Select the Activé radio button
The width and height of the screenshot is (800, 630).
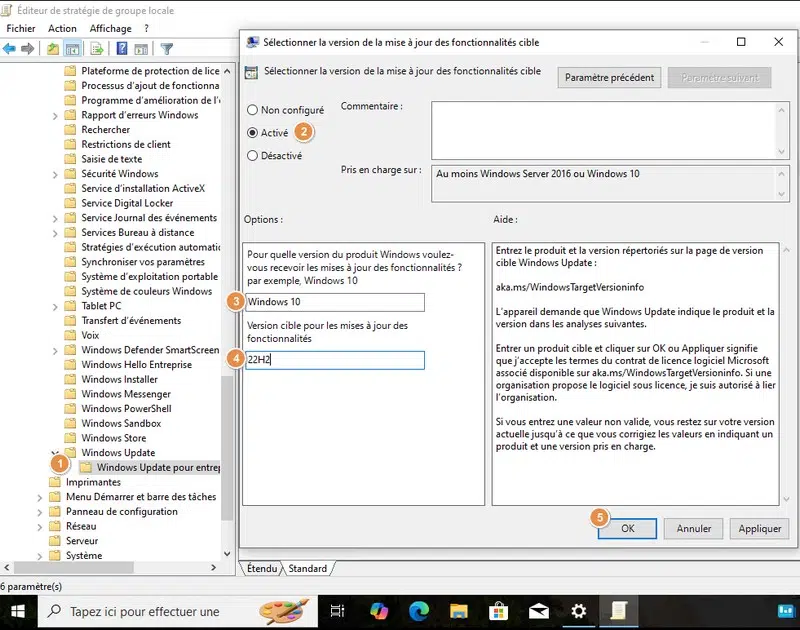coord(253,133)
